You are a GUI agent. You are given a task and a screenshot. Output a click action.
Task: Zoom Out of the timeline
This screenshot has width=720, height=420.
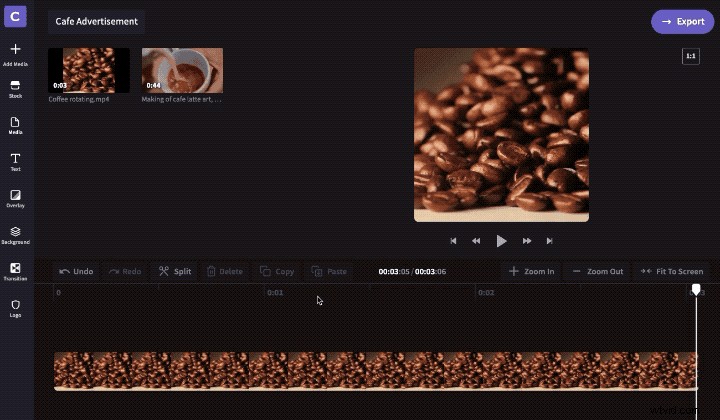598,271
